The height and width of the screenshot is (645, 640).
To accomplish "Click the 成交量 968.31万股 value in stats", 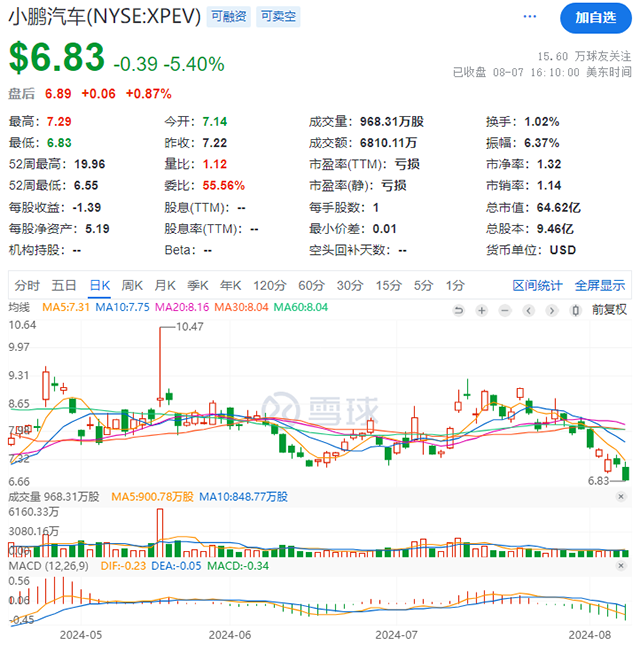I will pyautogui.click(x=392, y=122).
